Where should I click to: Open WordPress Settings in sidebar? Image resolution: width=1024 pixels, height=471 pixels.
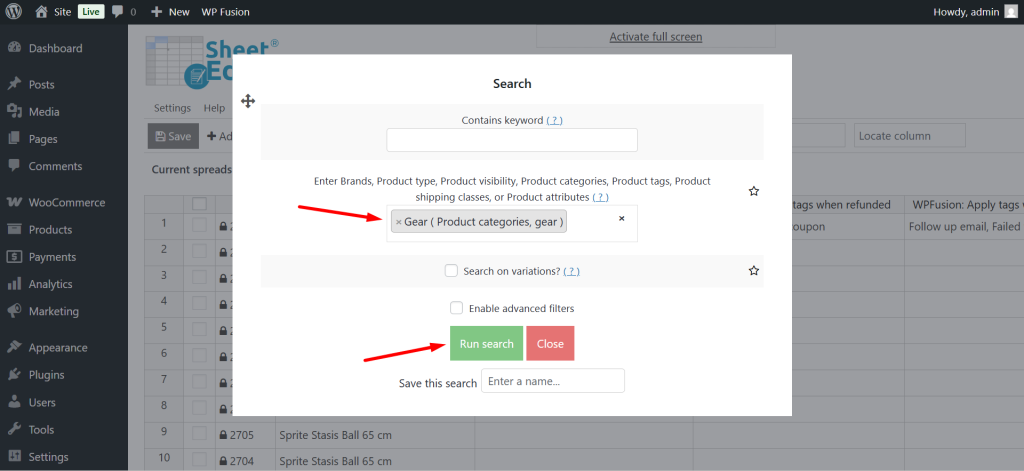point(48,457)
